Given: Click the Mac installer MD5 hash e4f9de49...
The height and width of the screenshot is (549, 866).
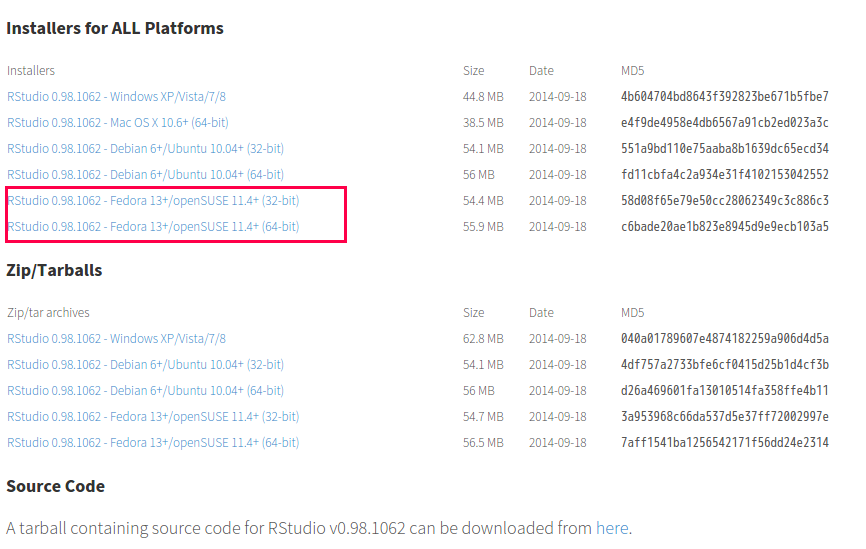Looking at the screenshot, I should [725, 123].
